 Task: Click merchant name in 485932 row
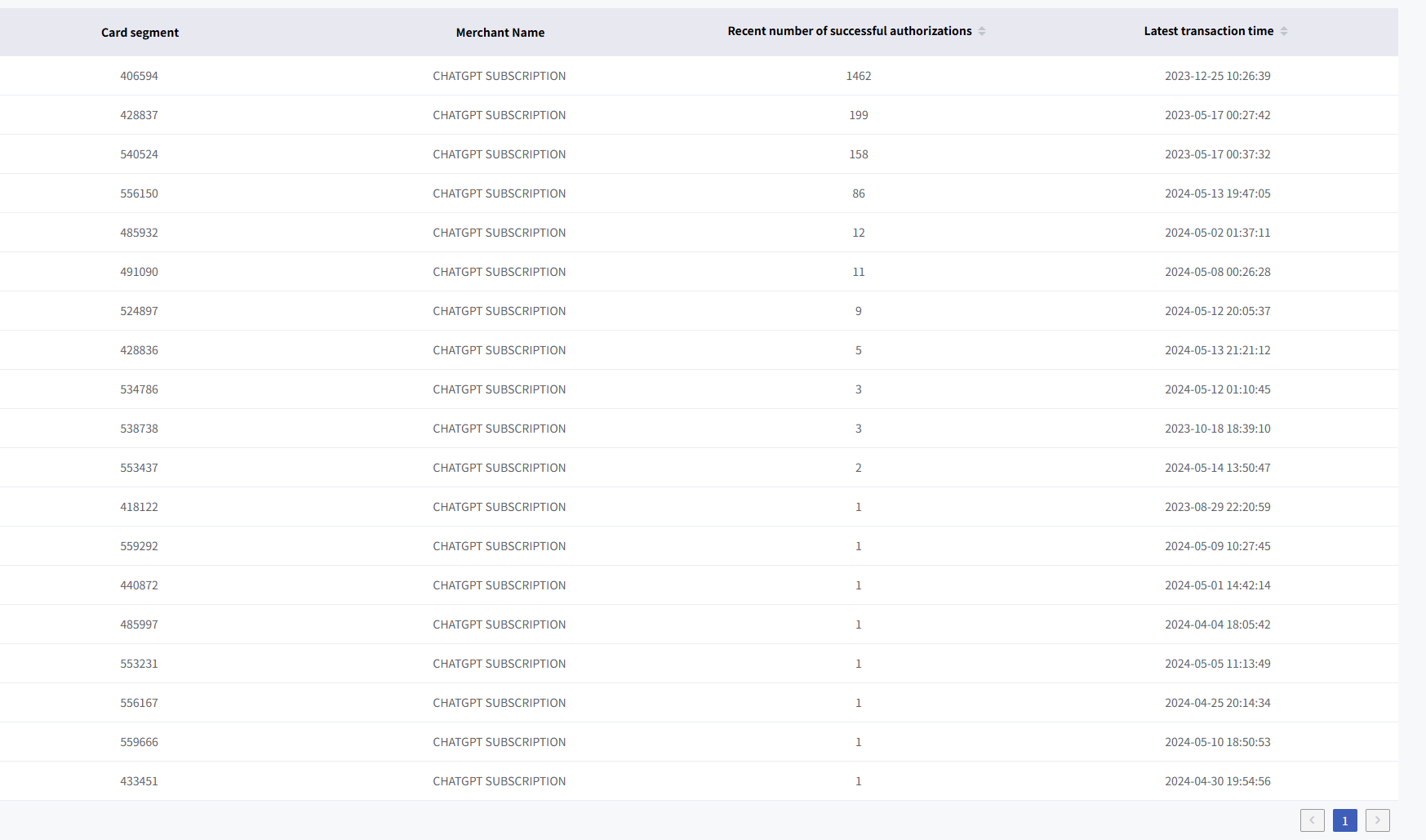click(499, 233)
